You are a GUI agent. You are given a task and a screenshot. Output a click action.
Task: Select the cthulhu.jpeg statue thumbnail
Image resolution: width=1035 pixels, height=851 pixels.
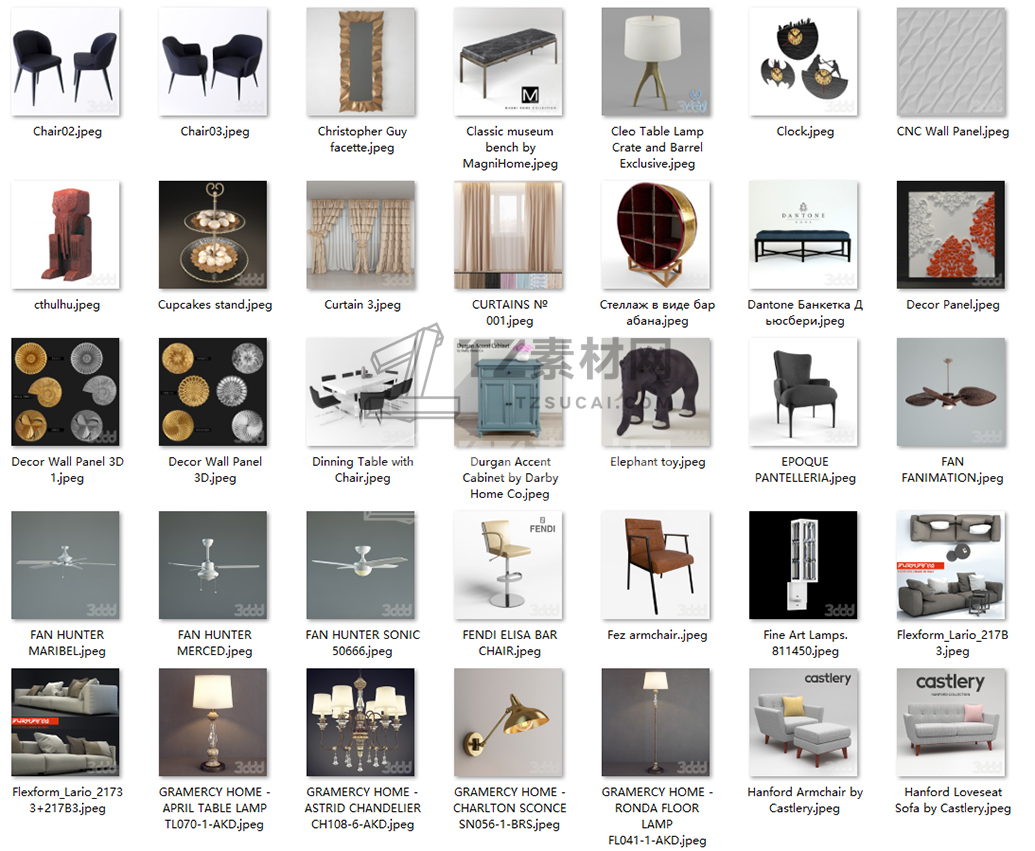click(x=65, y=234)
